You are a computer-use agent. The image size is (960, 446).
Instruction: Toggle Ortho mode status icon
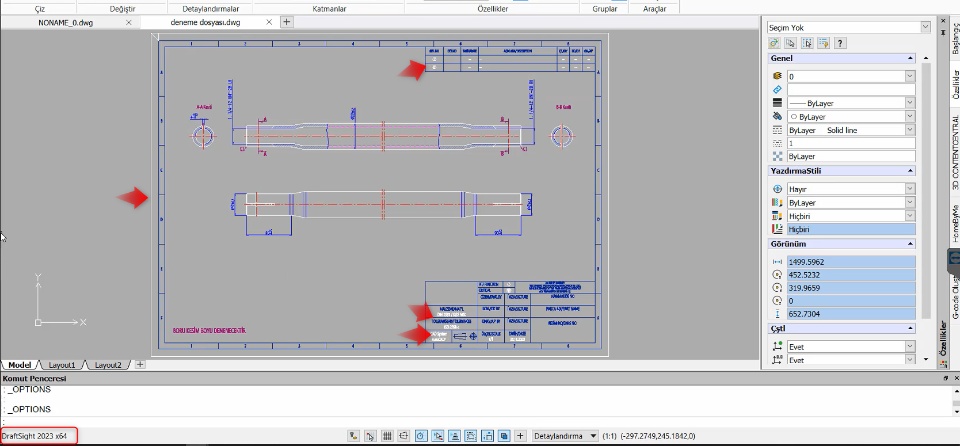(x=403, y=436)
